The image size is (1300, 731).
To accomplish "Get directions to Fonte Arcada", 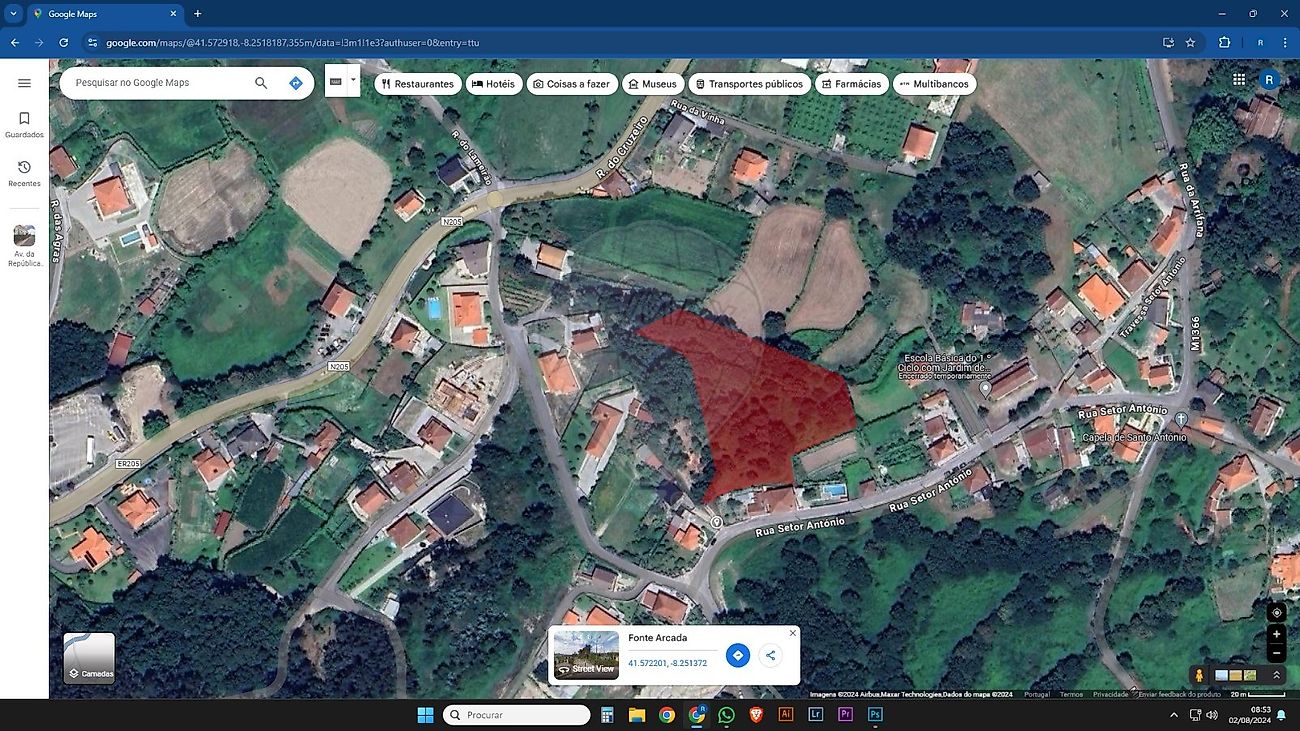I will (x=738, y=656).
